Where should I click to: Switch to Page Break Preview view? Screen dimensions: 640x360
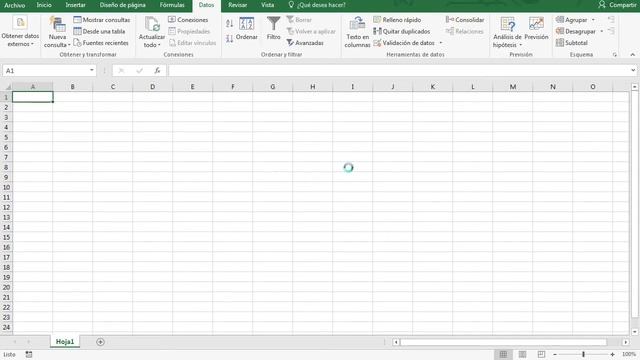click(541, 354)
